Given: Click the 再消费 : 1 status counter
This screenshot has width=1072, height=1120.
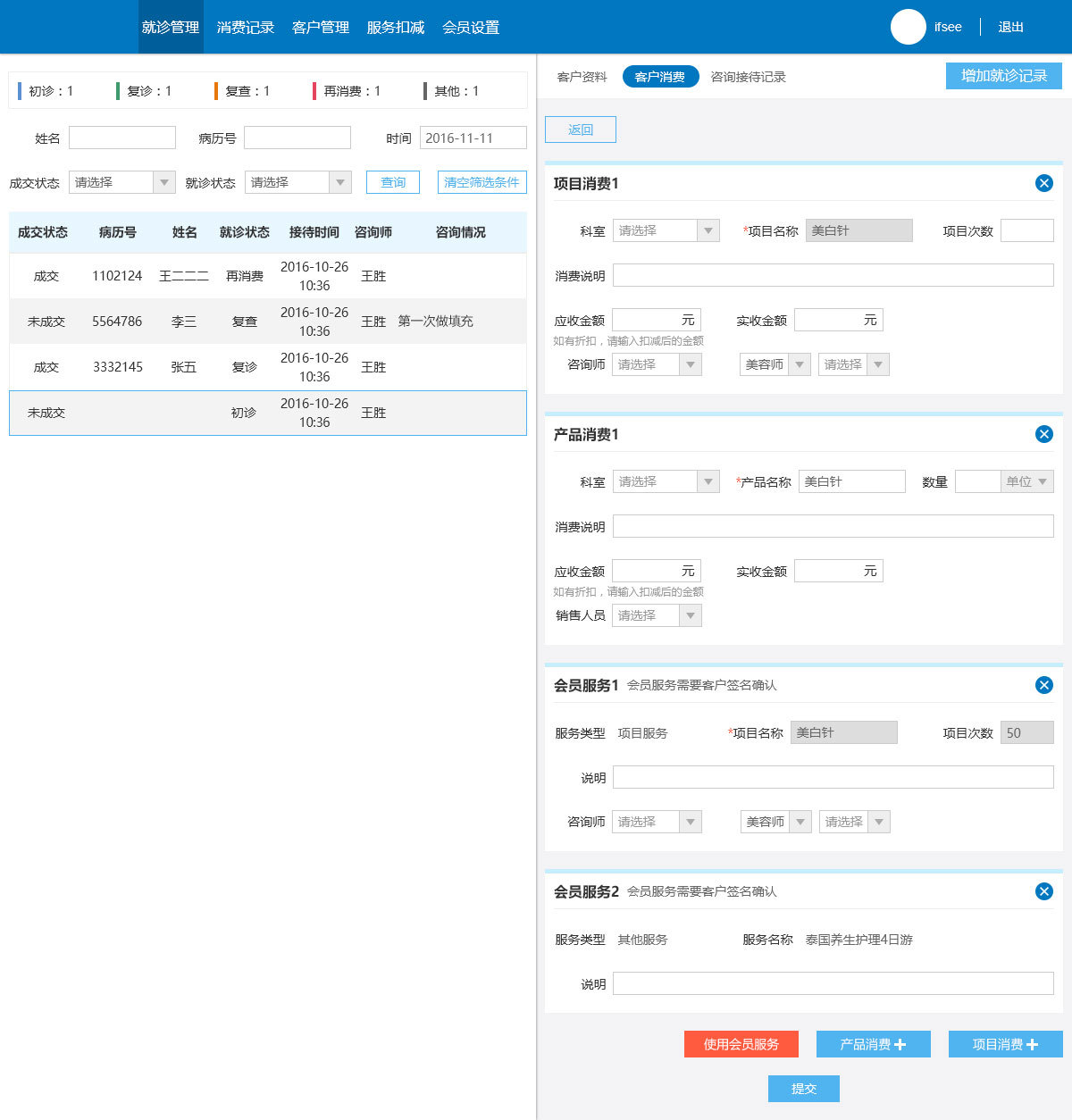Looking at the screenshot, I should pyautogui.click(x=348, y=91).
